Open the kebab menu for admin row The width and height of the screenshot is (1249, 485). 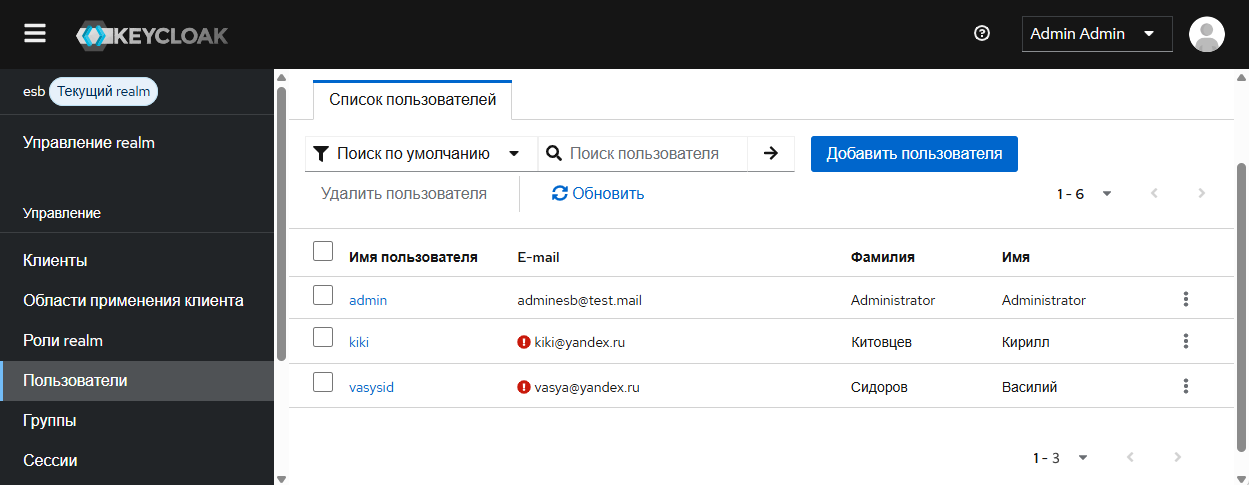(1185, 299)
